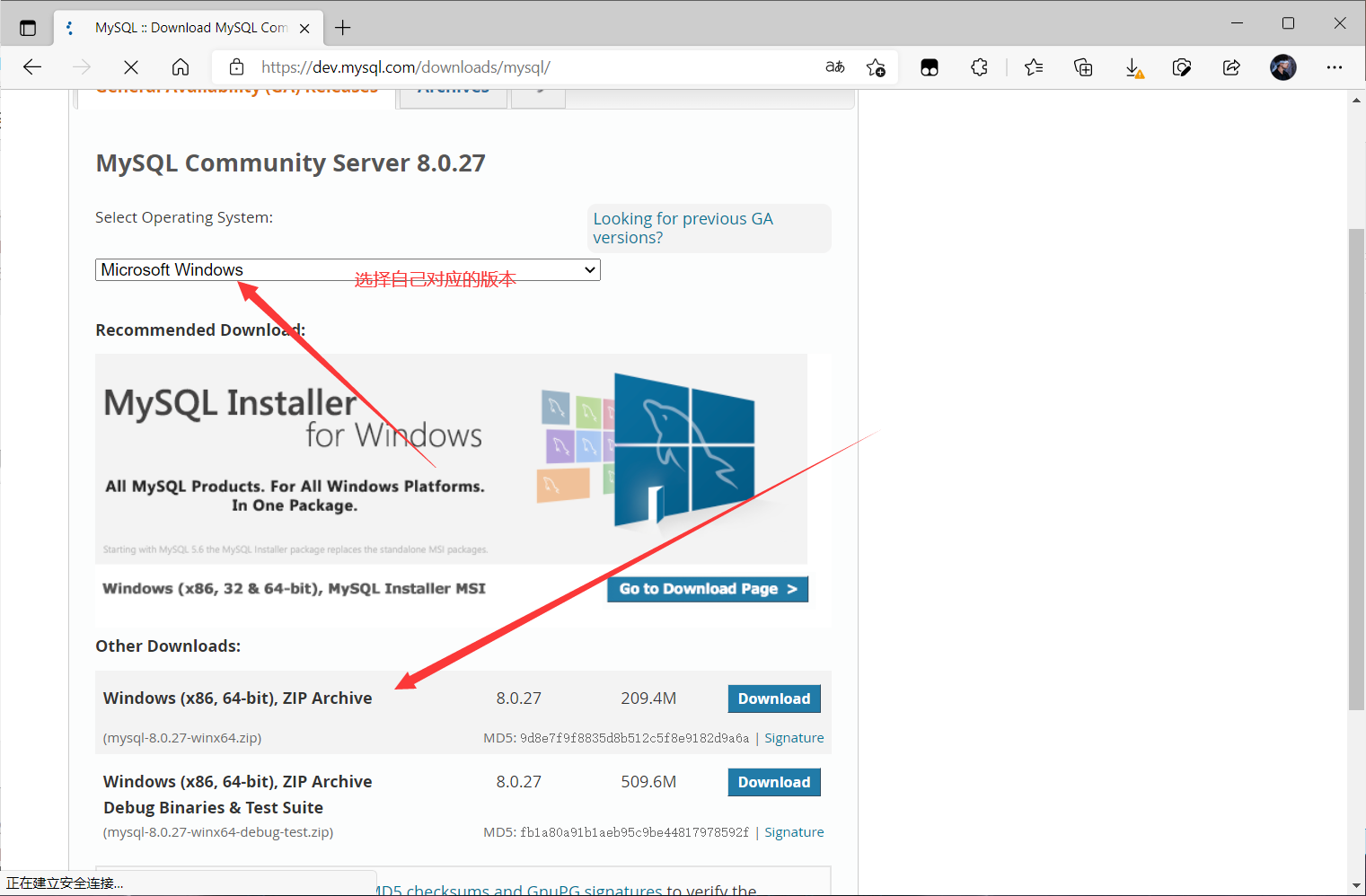Open the Favorites list icon
This screenshot has width=1366, height=896.
point(1034,66)
